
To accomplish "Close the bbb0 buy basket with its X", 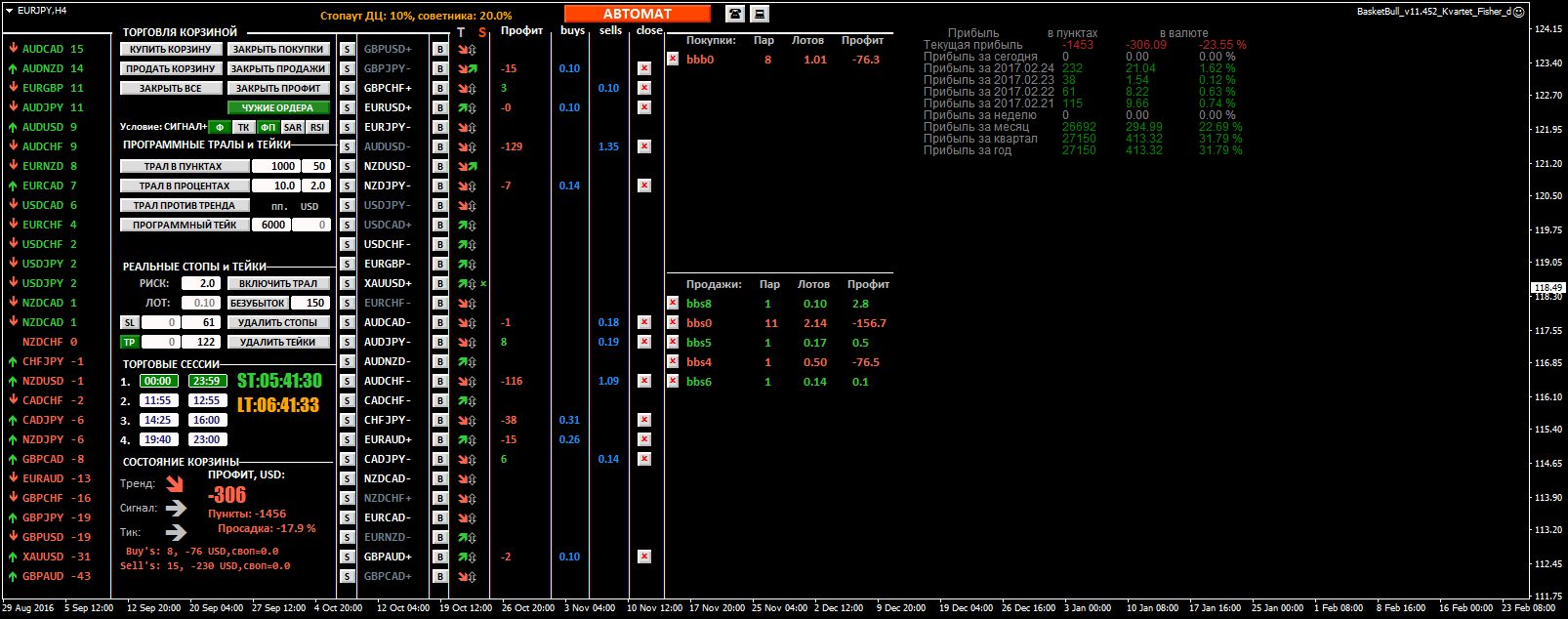I will (x=673, y=59).
